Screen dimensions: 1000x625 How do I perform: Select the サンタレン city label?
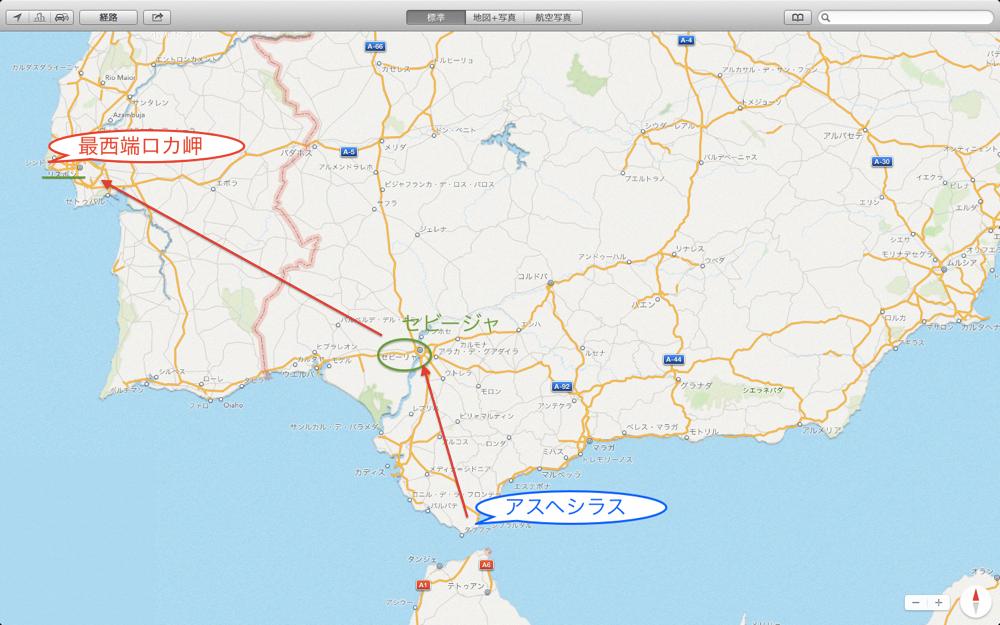[x=151, y=102]
